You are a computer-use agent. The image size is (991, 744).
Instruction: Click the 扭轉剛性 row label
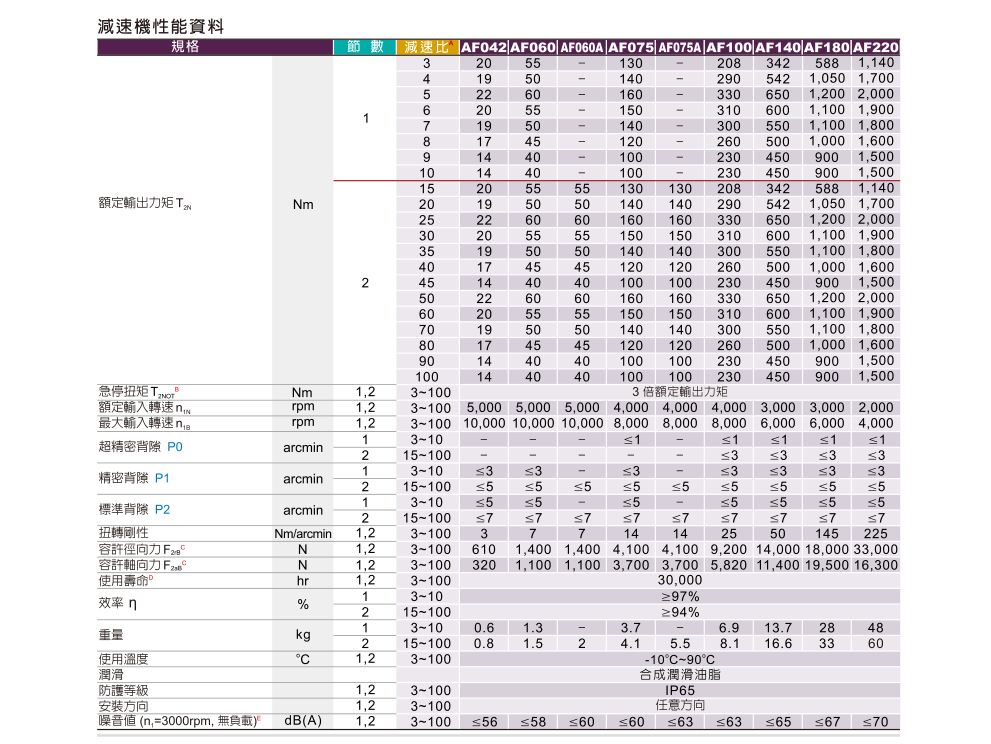point(124,533)
